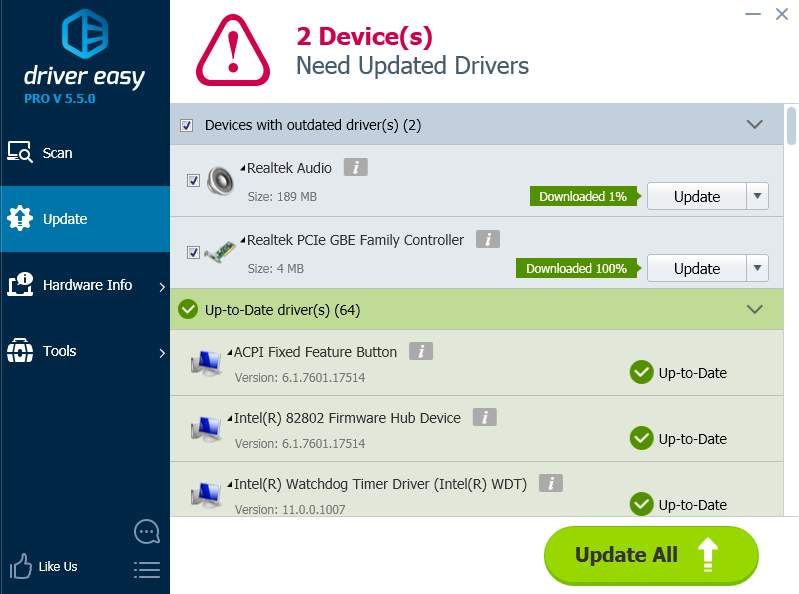Expand the Hardware Info submenu arrow

point(162,287)
